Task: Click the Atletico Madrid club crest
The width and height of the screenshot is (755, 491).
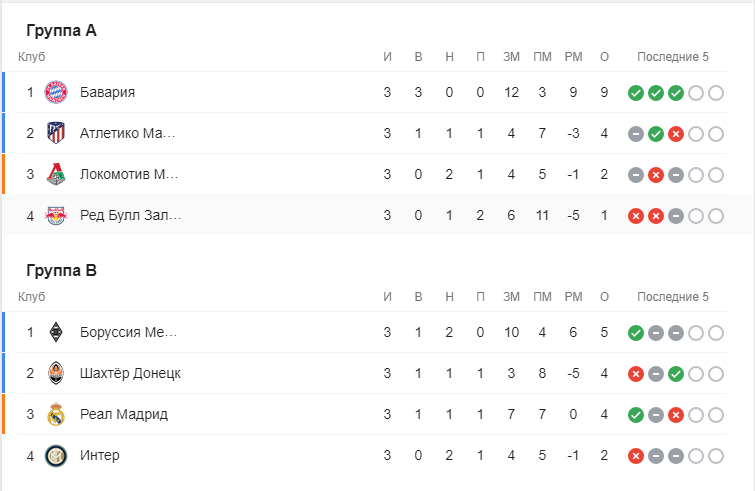Action: (56, 134)
